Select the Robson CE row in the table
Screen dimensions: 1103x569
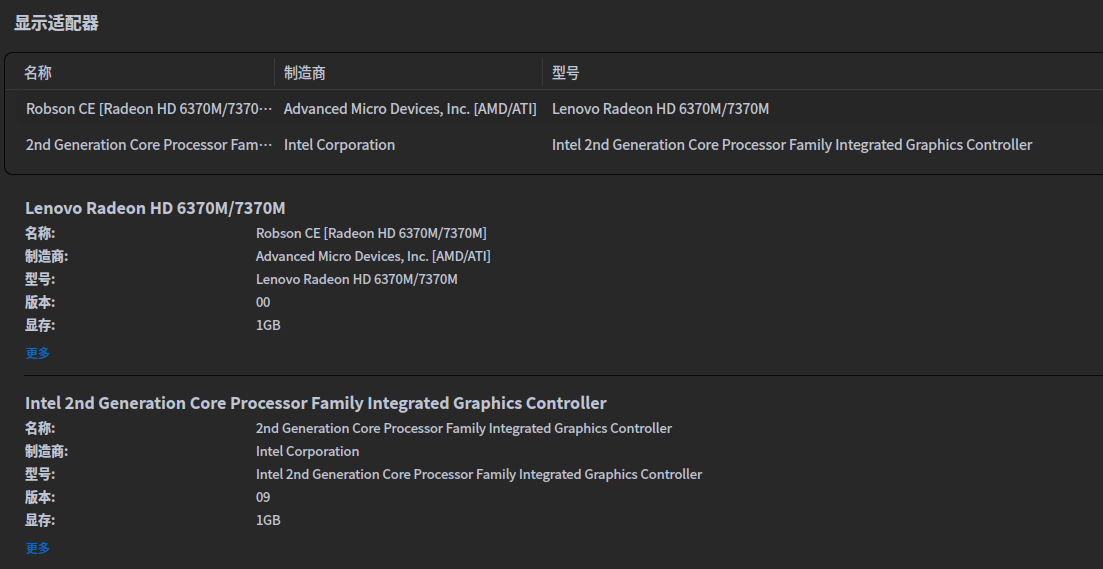click(x=148, y=109)
